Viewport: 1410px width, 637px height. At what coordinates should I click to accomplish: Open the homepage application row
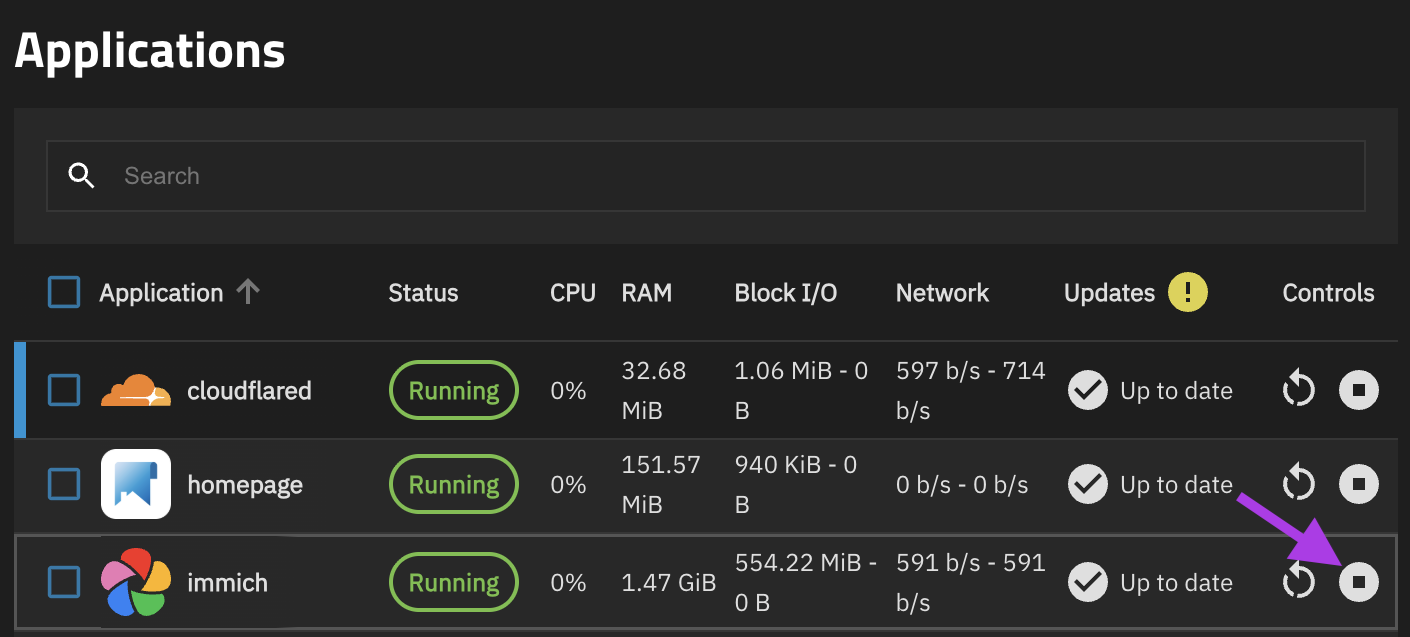(245, 485)
